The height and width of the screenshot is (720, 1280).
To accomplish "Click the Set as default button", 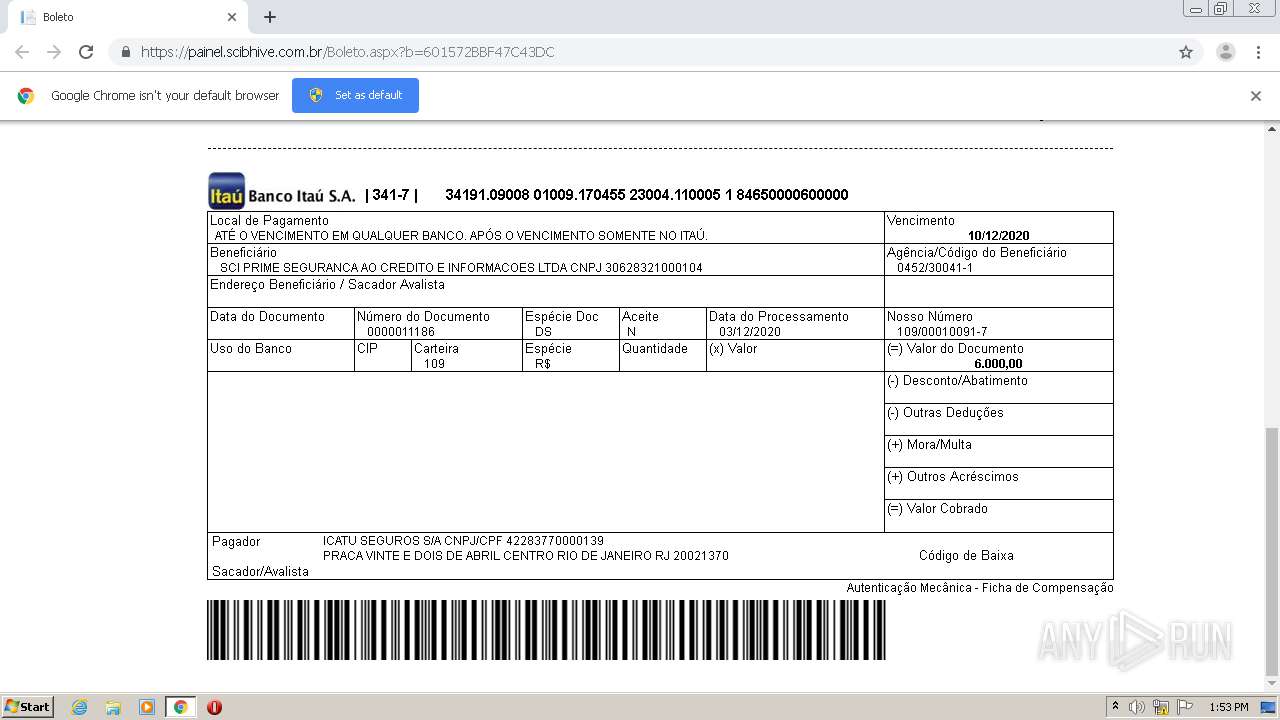I will click(355, 95).
